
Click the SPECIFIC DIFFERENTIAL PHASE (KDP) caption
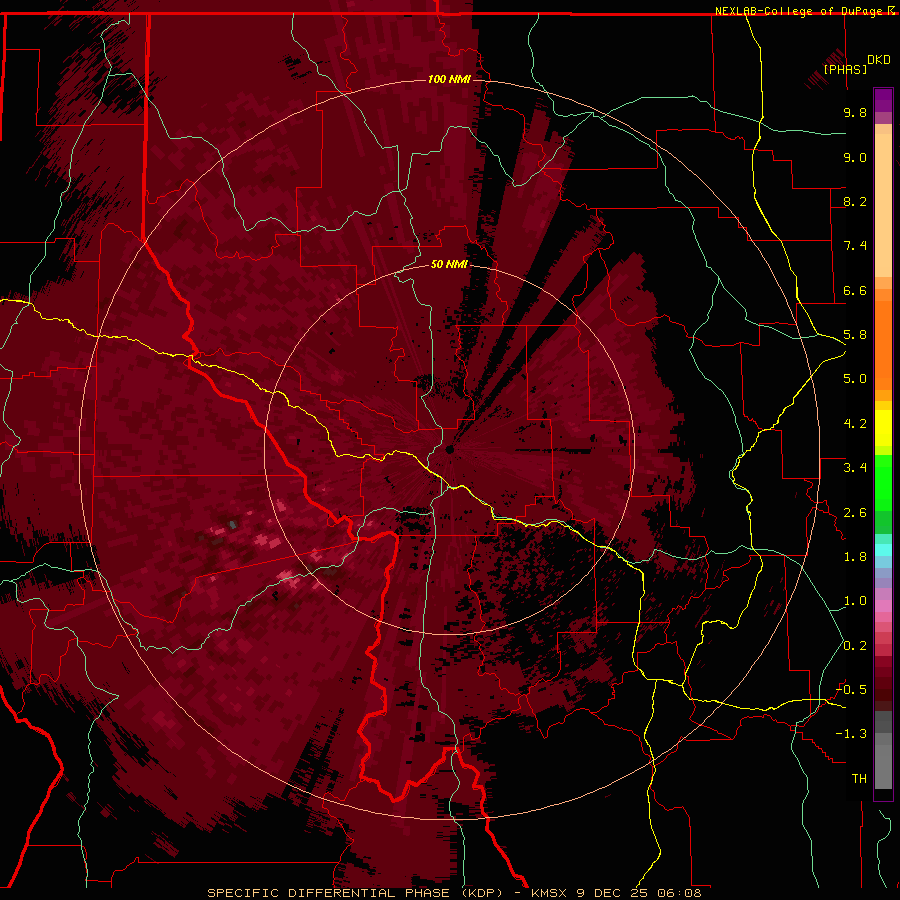click(x=355, y=893)
